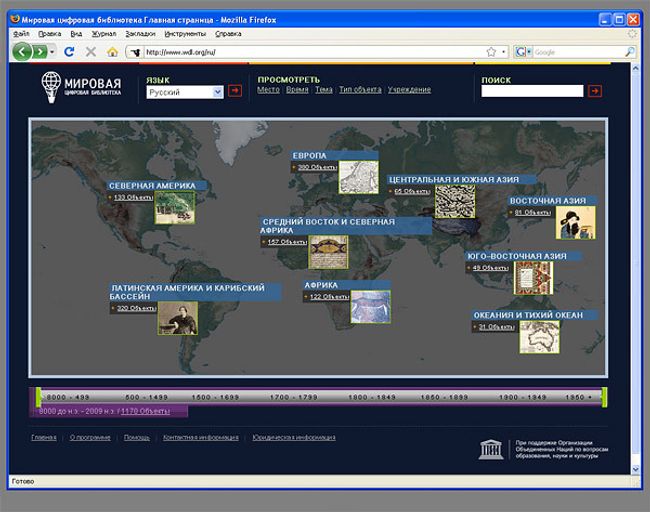The image size is (650, 512).
Task: Click the Юго-Восточная Азия thumbnail
Action: click(x=534, y=278)
